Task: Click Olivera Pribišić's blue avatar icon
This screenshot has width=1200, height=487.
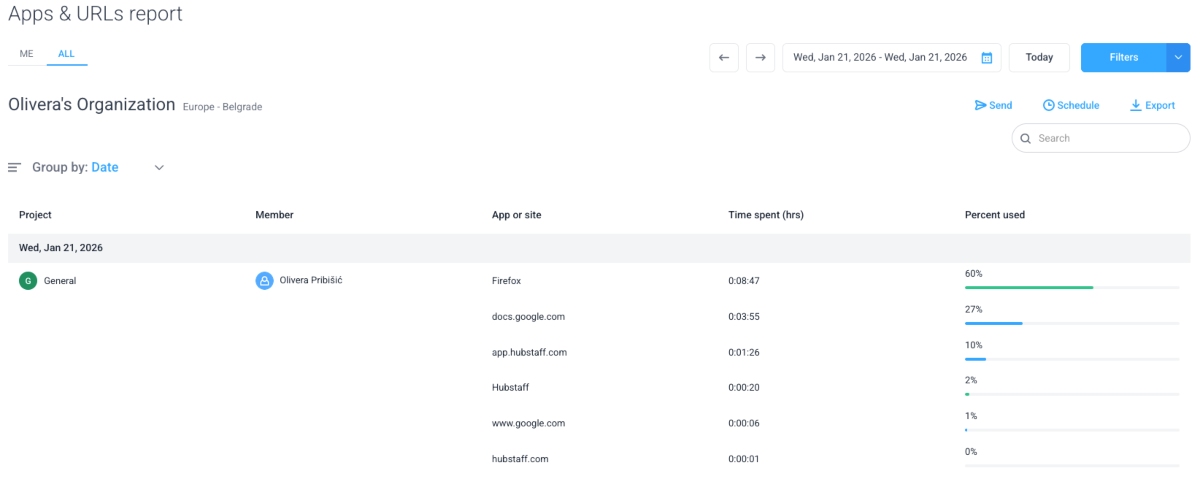Action: click(x=264, y=281)
